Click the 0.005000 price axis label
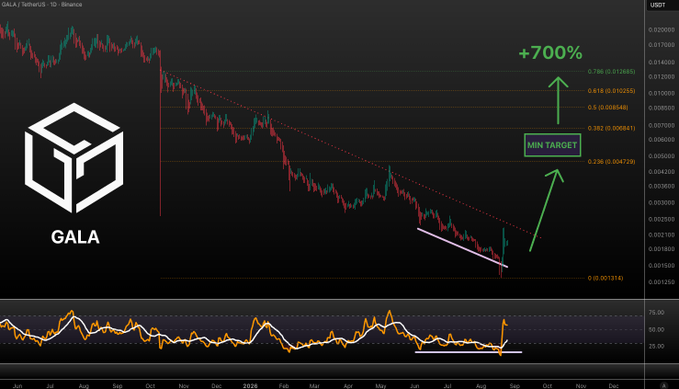 (x=661, y=156)
